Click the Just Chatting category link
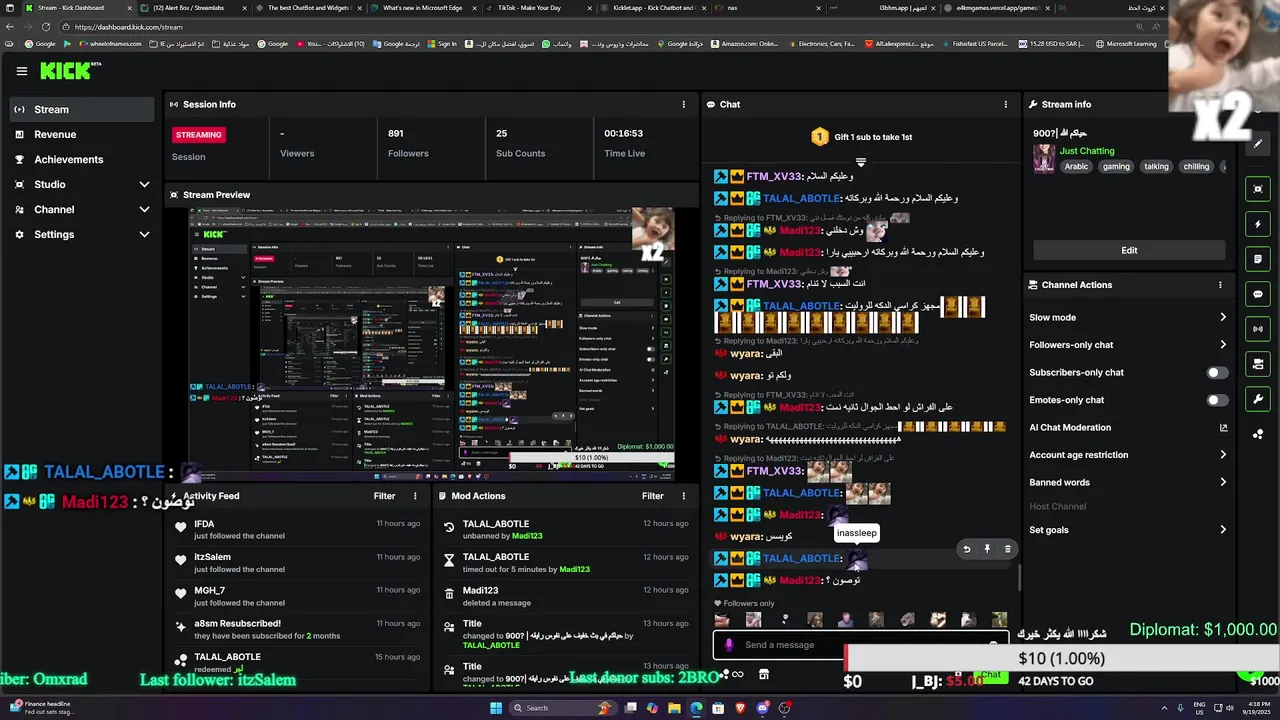The width and height of the screenshot is (1280, 720). (1087, 151)
